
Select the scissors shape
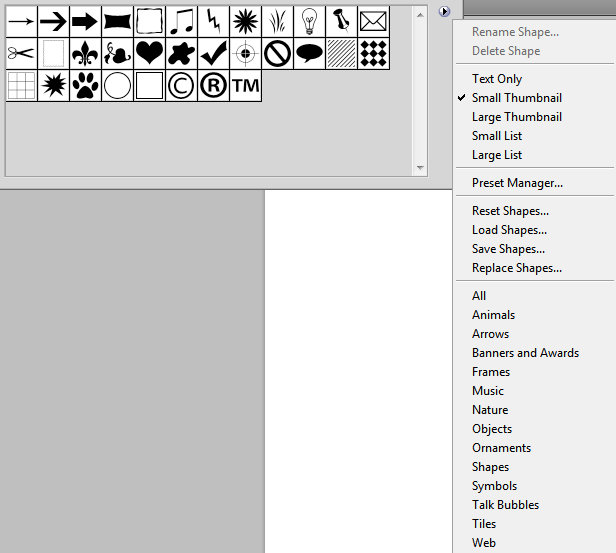pyautogui.click(x=22, y=53)
